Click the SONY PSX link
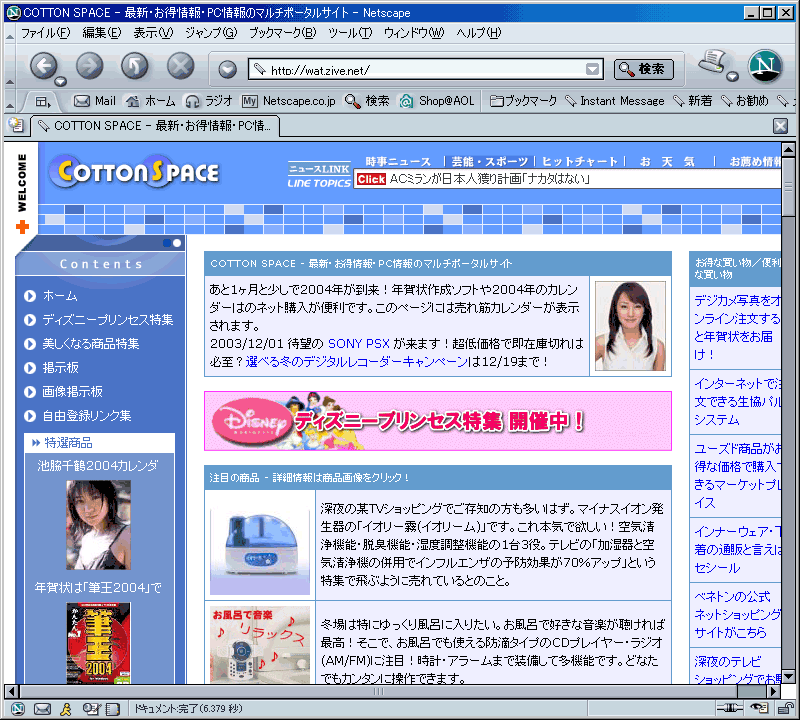 [x=359, y=344]
